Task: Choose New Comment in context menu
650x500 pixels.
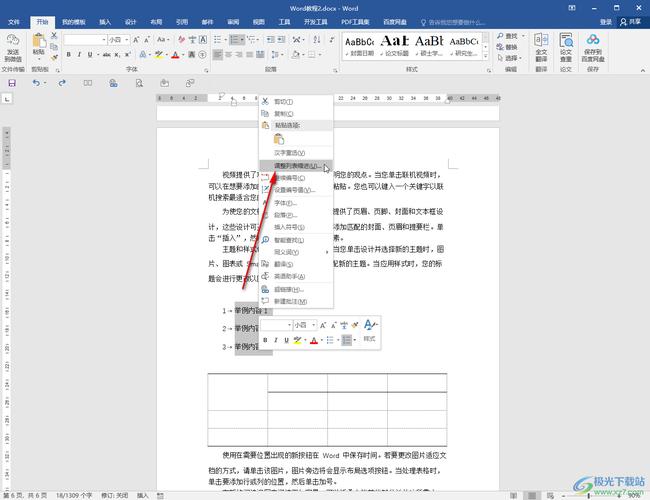Action: pos(296,301)
